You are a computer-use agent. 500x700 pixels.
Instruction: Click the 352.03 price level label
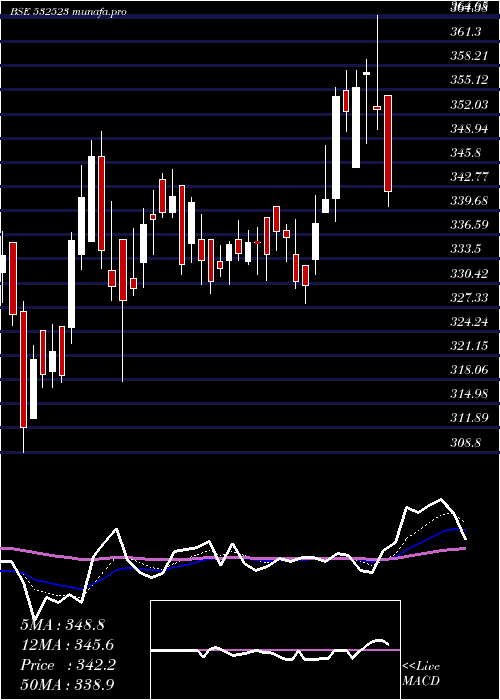click(468, 104)
